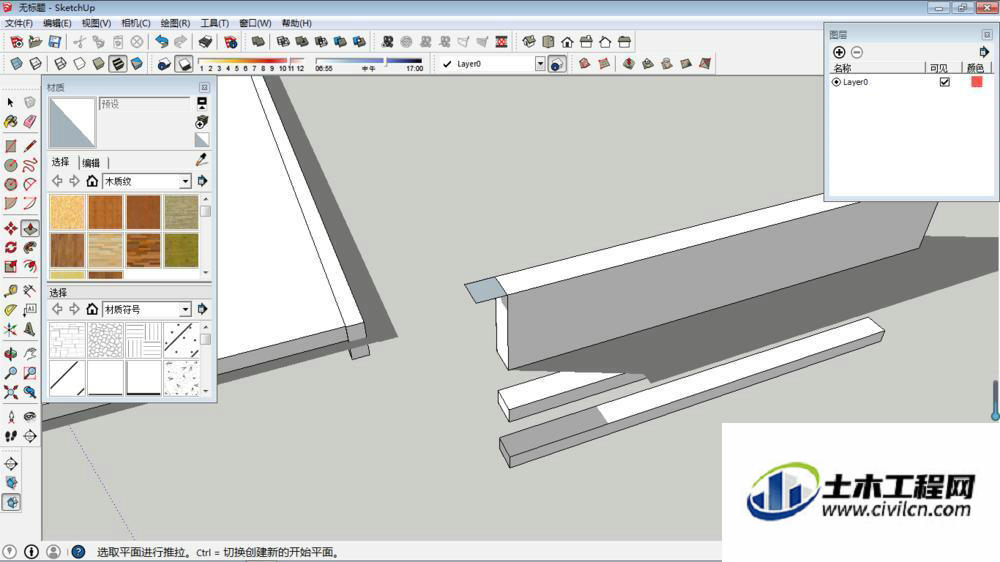1000x562 pixels.
Task: Go to home in 木质纹 browser
Action: click(x=92, y=181)
